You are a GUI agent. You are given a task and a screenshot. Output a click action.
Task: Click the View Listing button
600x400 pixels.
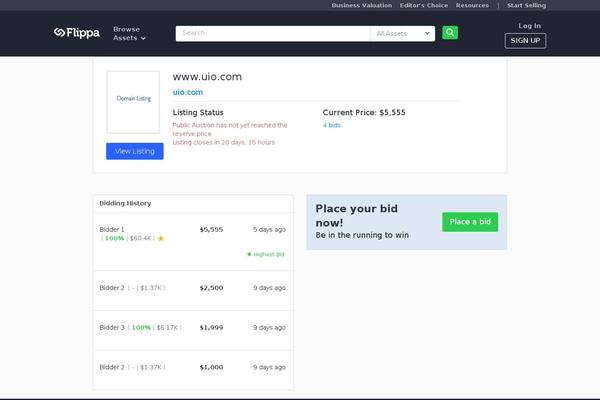pos(135,151)
